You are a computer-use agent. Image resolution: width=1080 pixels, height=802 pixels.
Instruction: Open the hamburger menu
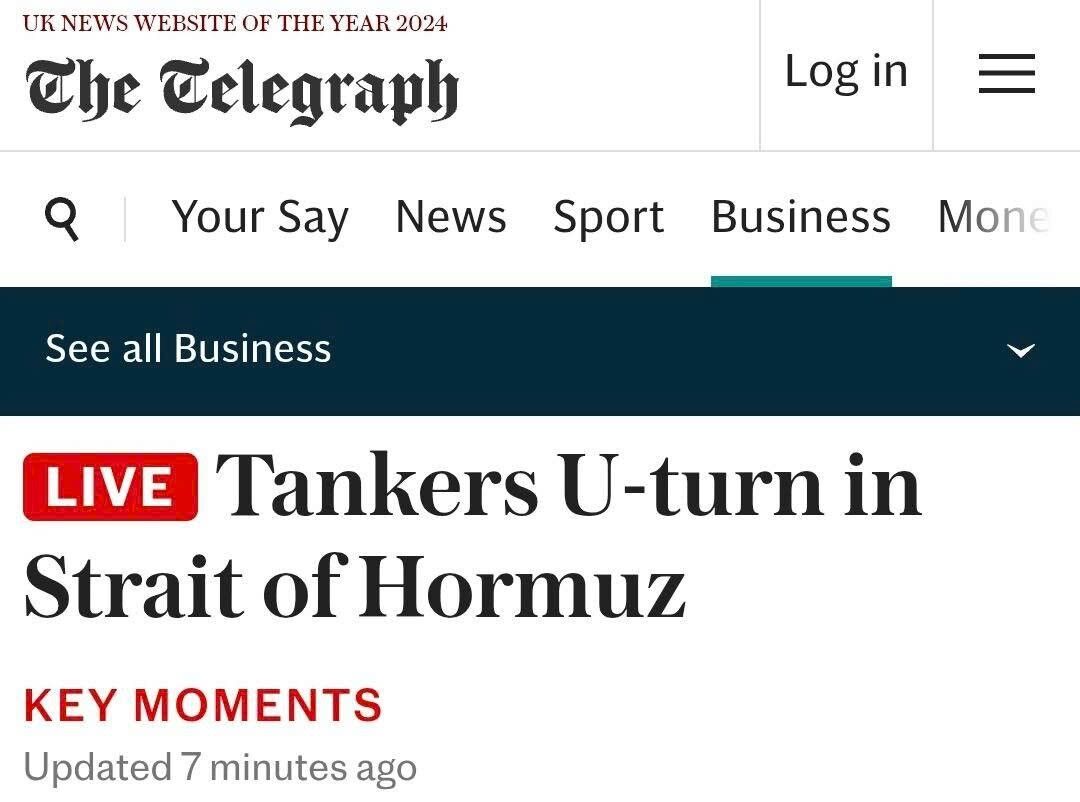[x=1006, y=74]
